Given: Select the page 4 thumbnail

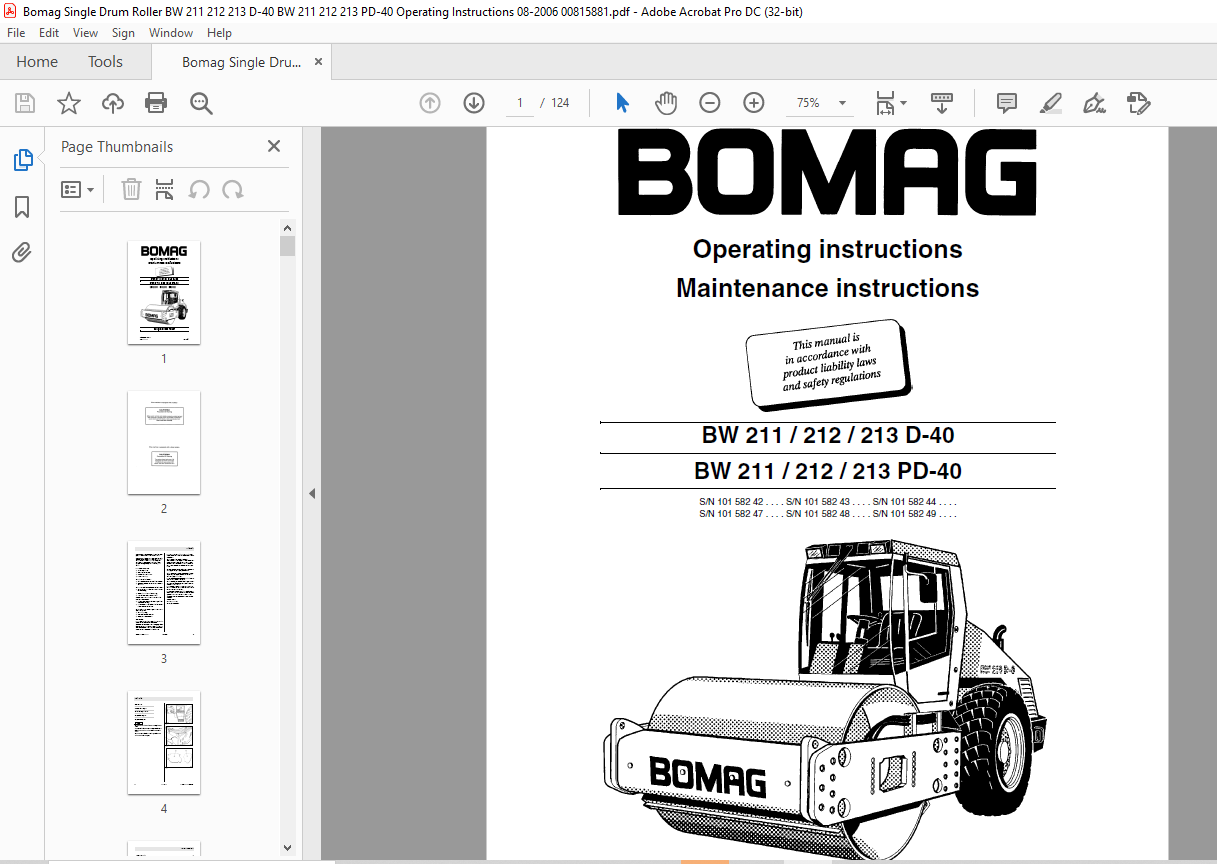Looking at the screenshot, I should tap(164, 743).
